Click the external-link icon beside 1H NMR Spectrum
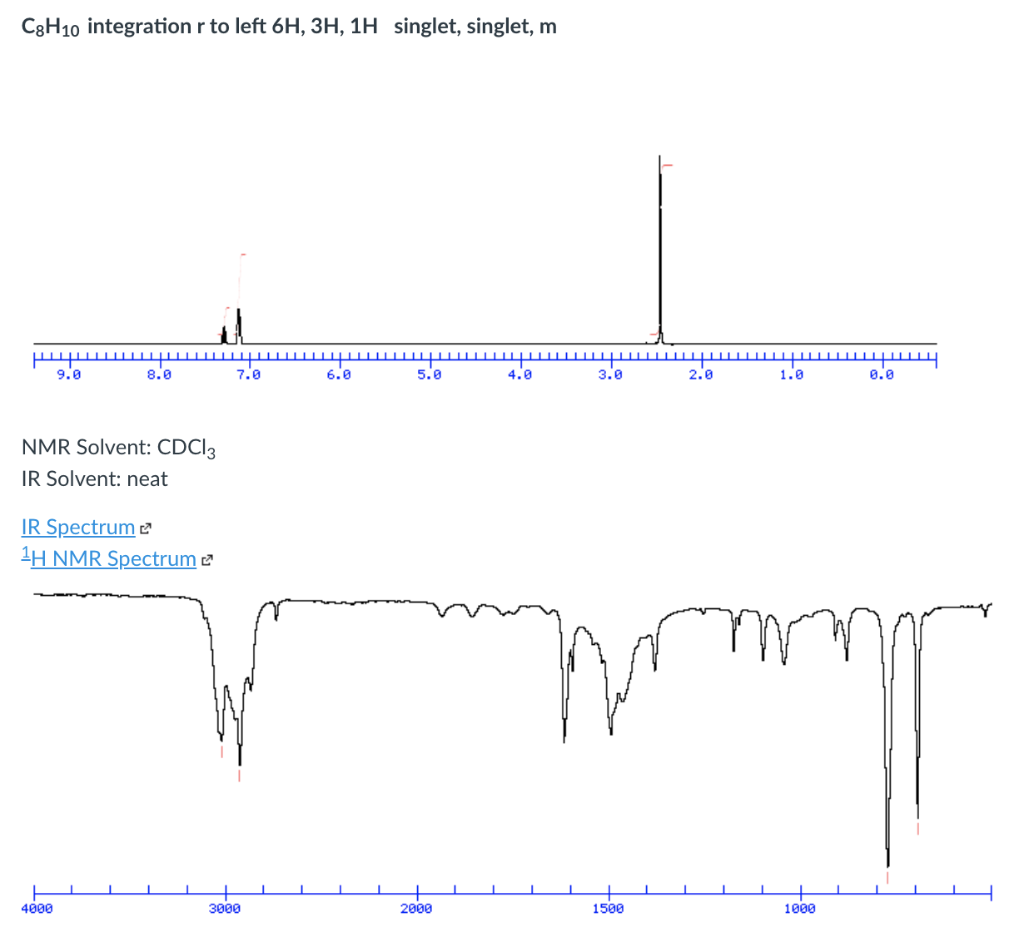This screenshot has height=947, width=1024. [x=207, y=560]
